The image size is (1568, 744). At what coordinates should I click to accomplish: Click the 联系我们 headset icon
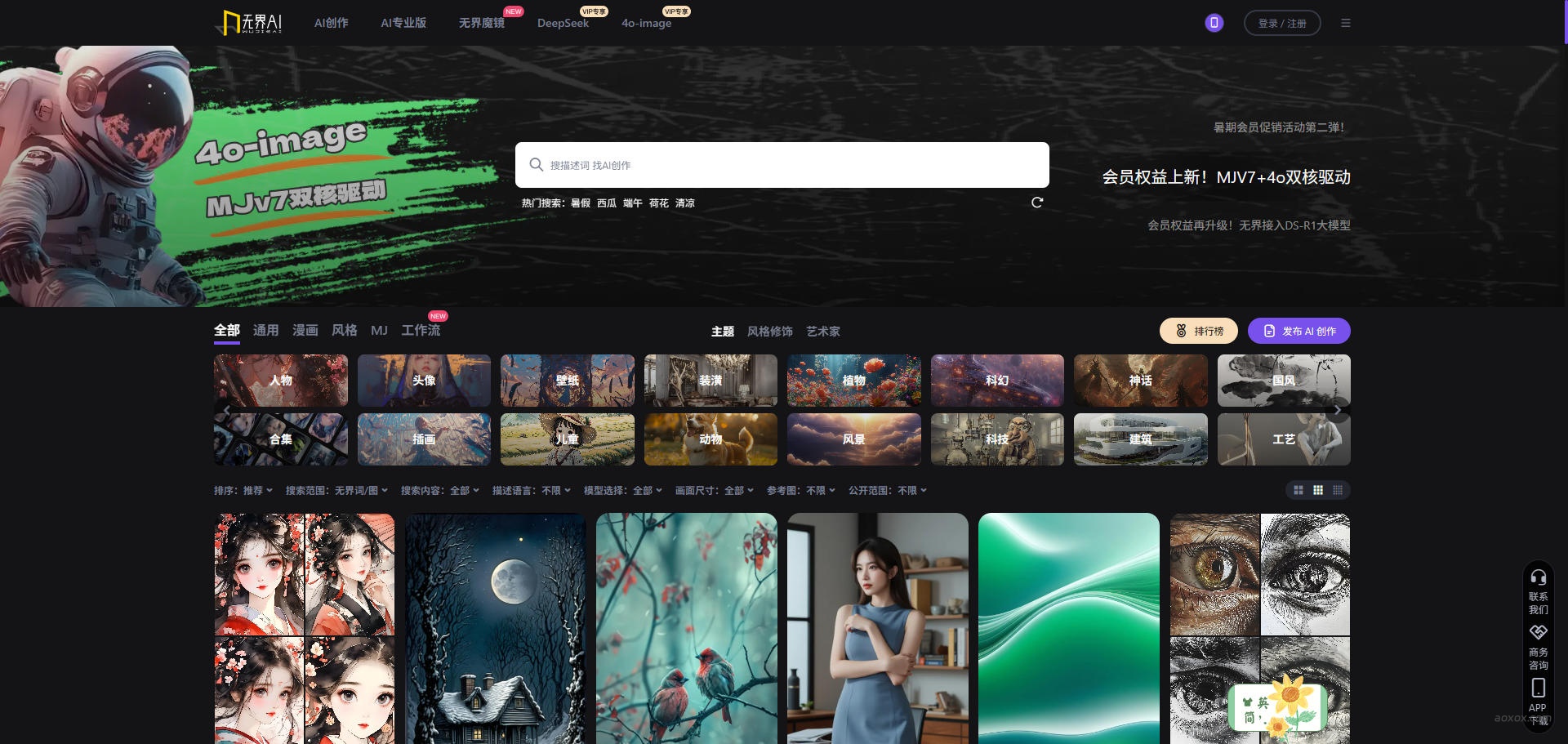pos(1538,578)
